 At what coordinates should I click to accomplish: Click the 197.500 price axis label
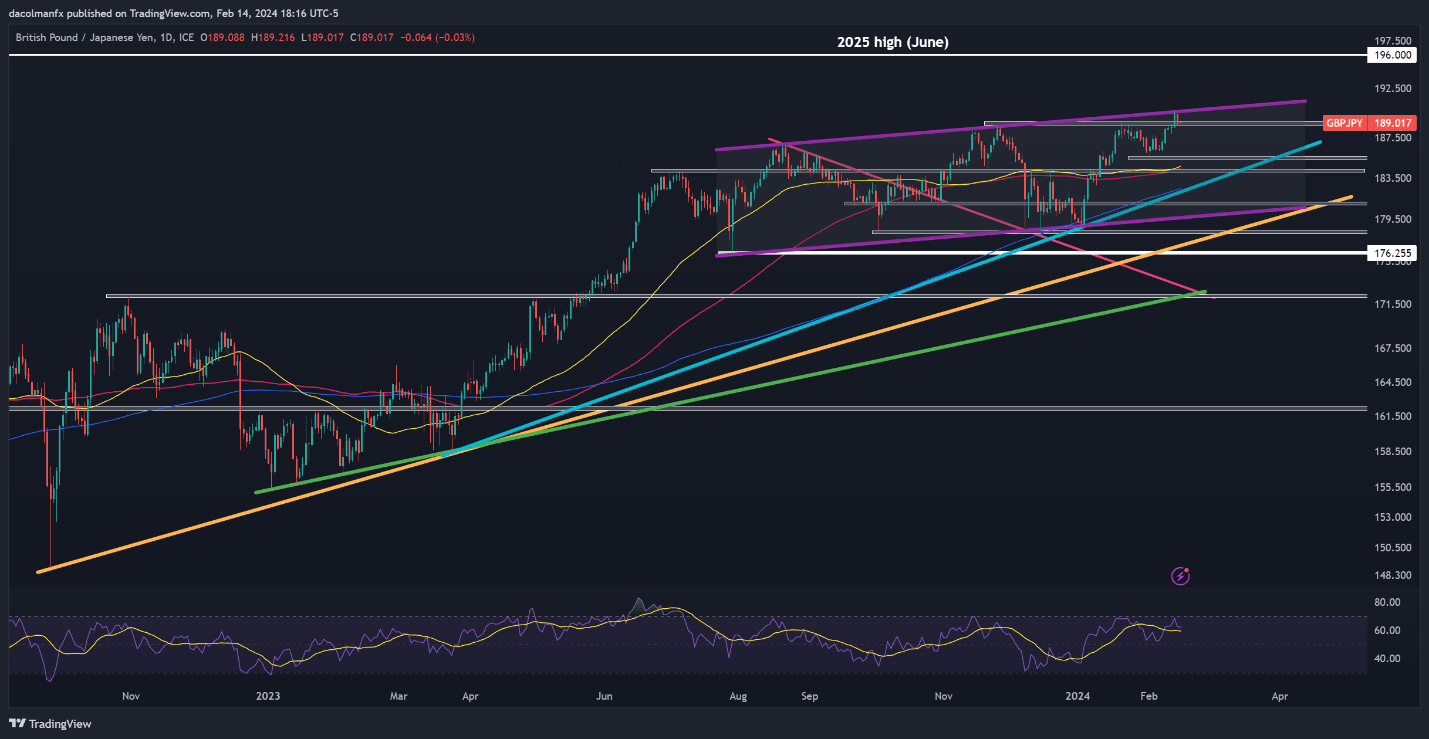tap(1392, 40)
